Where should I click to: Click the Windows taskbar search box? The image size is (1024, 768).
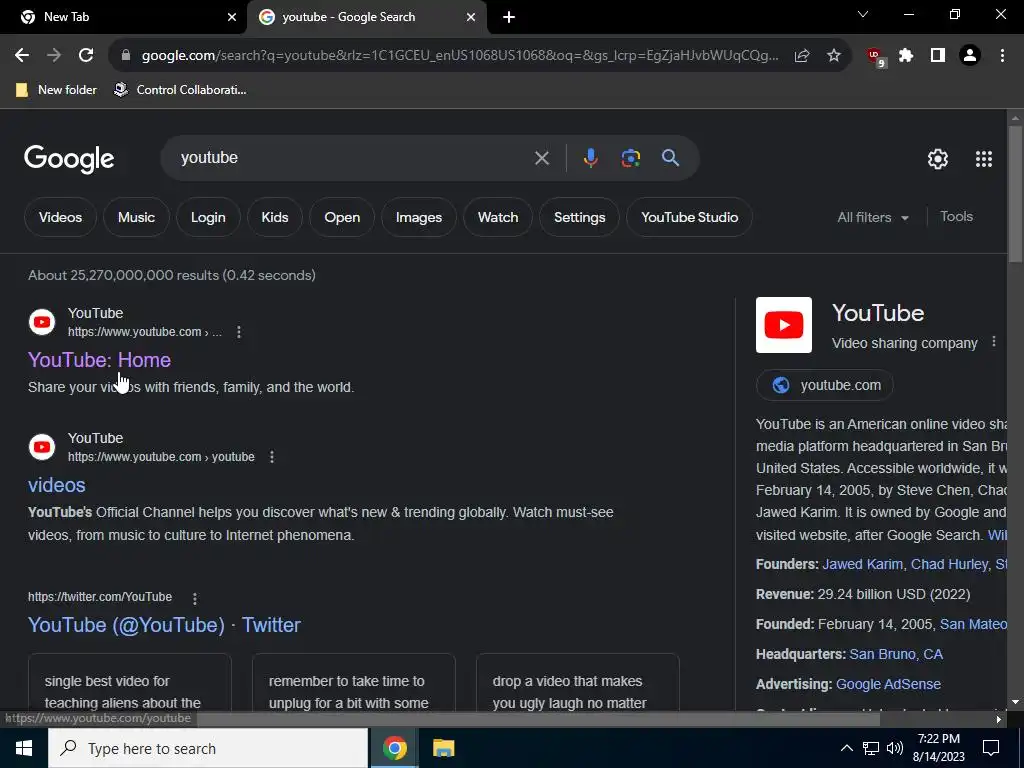(208, 748)
